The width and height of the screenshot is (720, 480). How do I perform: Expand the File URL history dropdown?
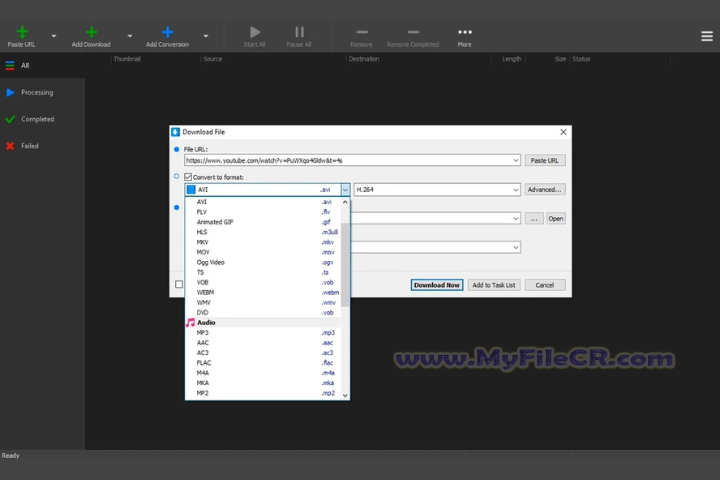tap(516, 160)
